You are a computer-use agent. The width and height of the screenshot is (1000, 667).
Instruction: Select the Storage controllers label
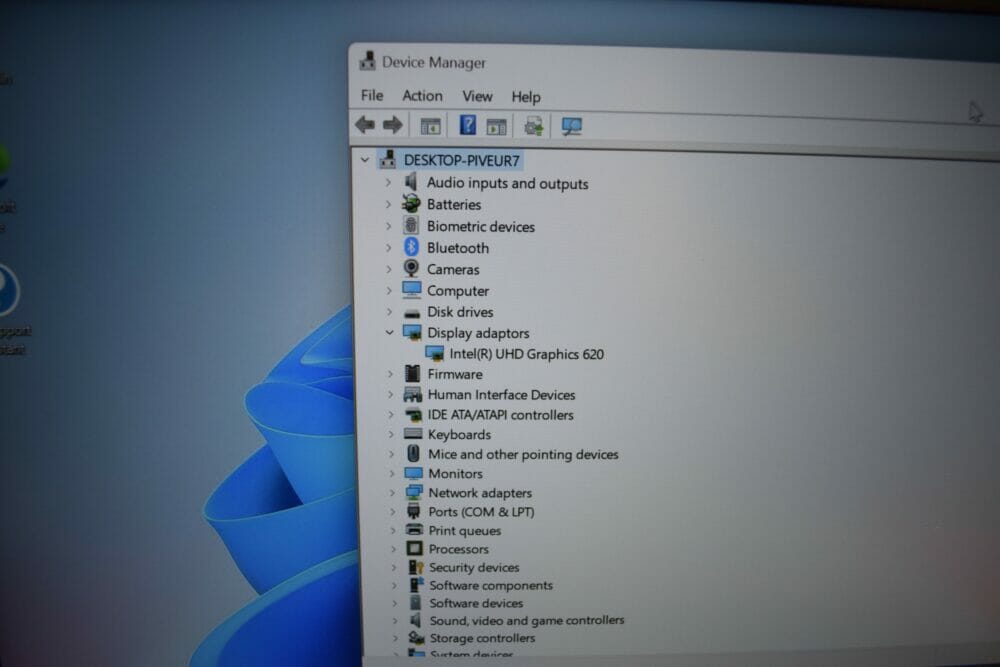point(482,638)
